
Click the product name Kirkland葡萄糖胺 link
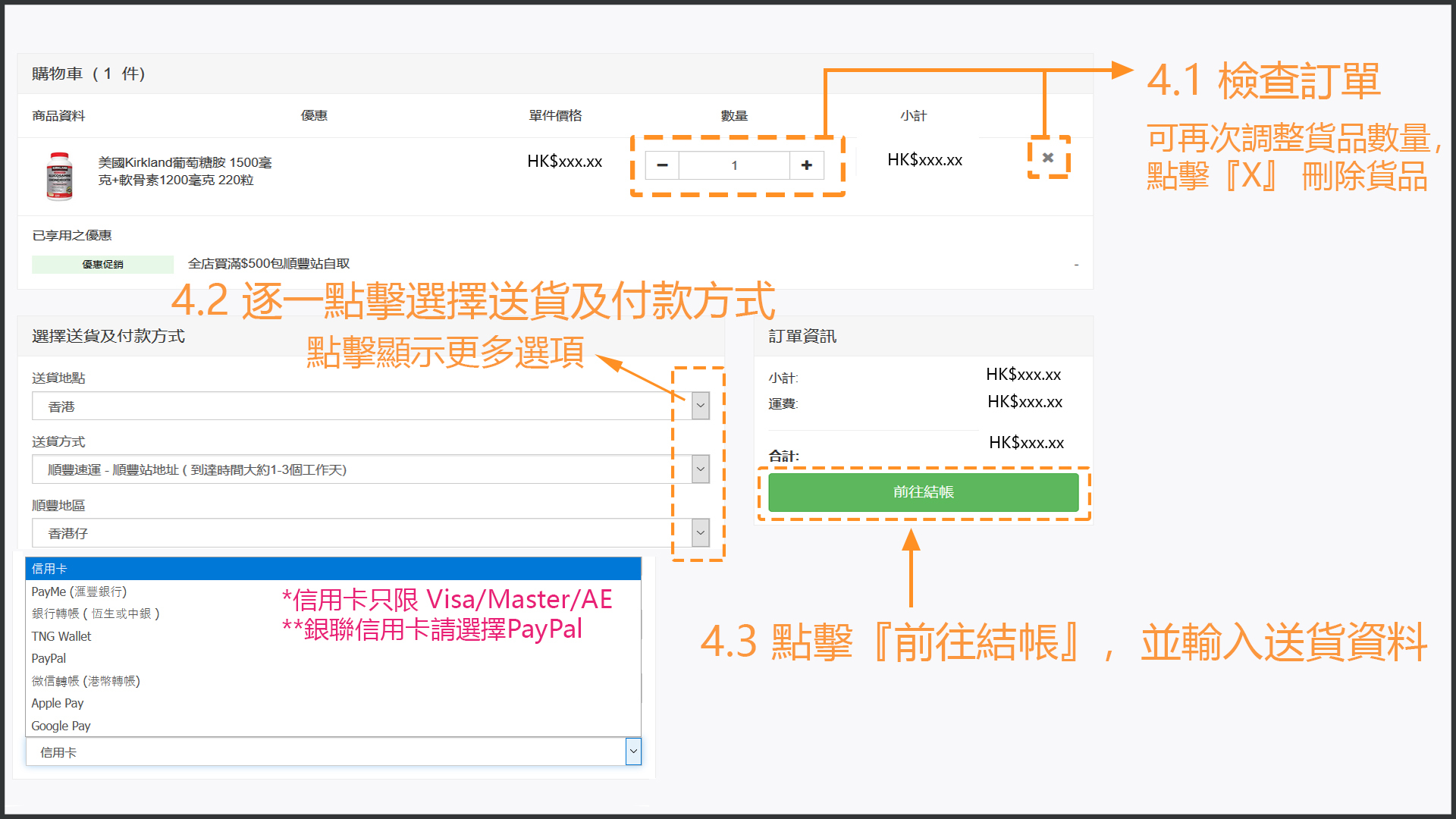click(184, 171)
